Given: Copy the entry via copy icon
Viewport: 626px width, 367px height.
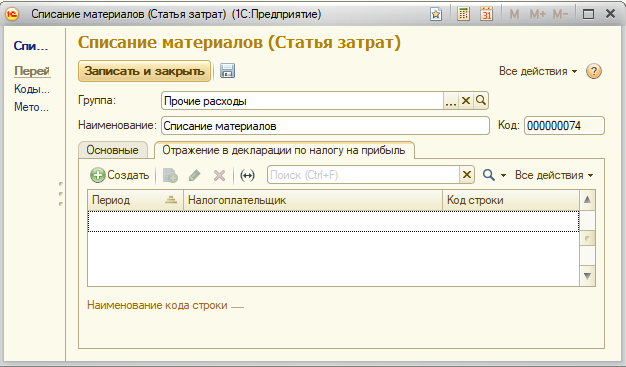Looking at the screenshot, I should (170, 175).
